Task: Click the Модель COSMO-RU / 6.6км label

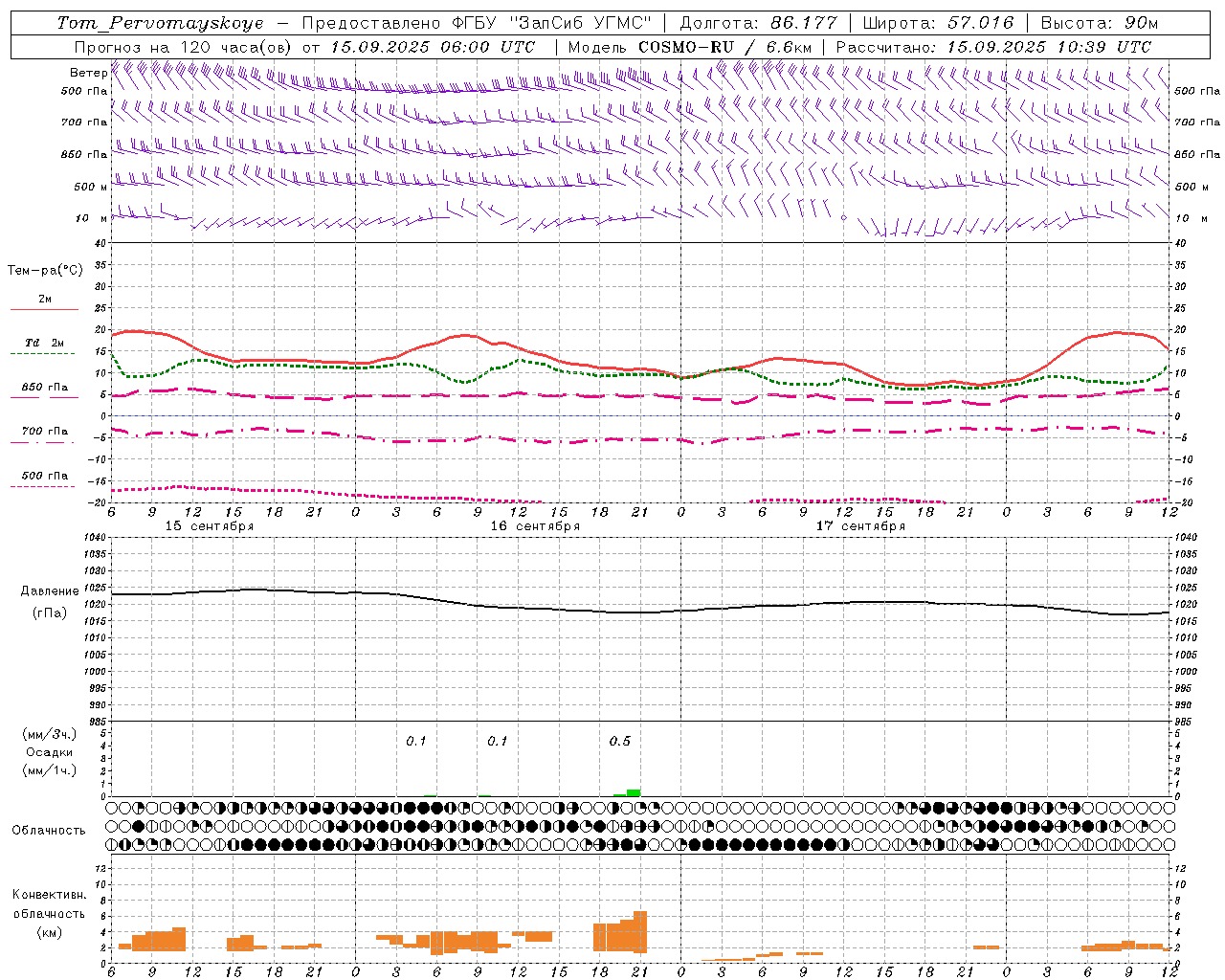Action: [690, 47]
